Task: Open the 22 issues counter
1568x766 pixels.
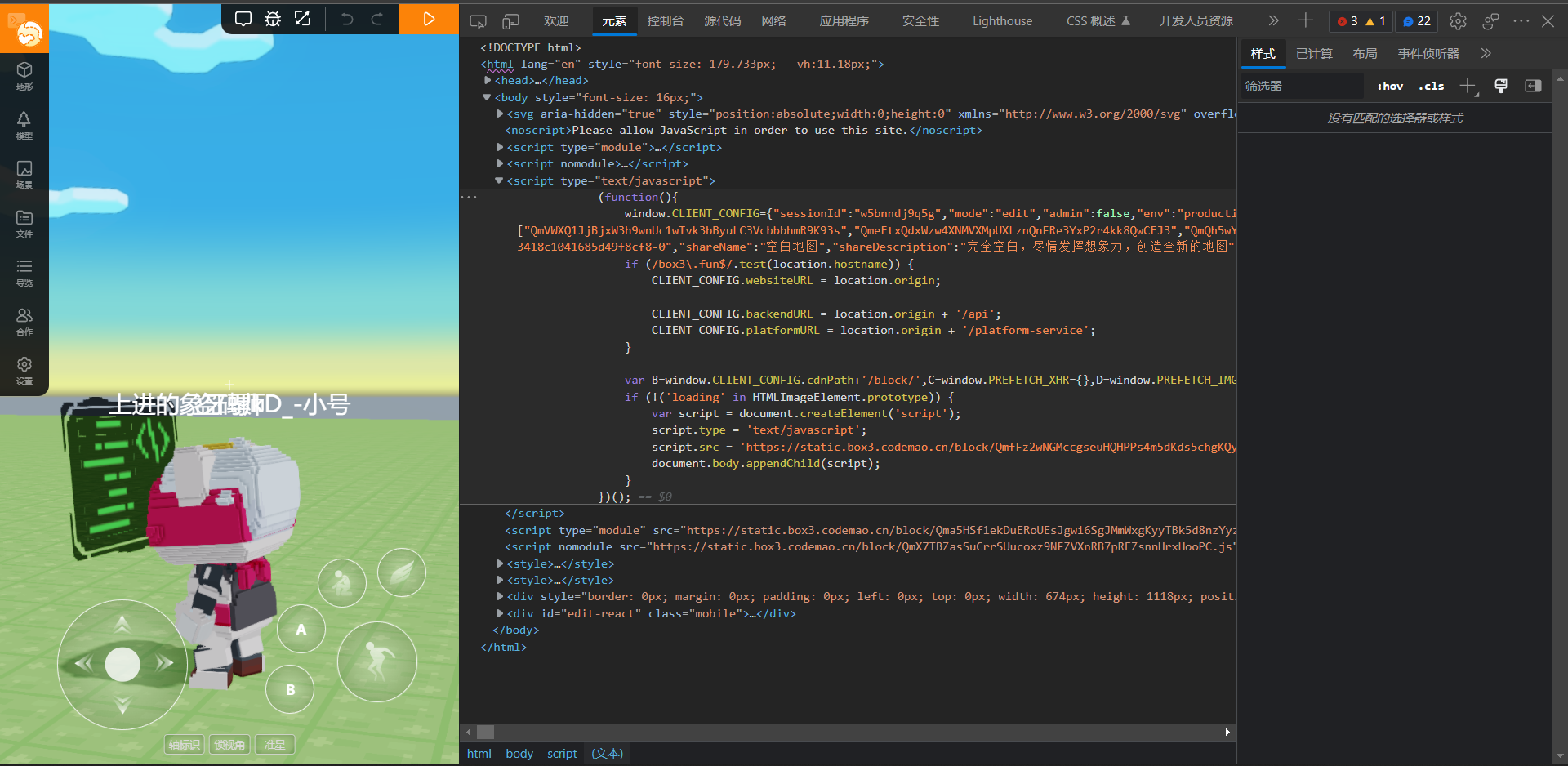Action: coord(1417,21)
